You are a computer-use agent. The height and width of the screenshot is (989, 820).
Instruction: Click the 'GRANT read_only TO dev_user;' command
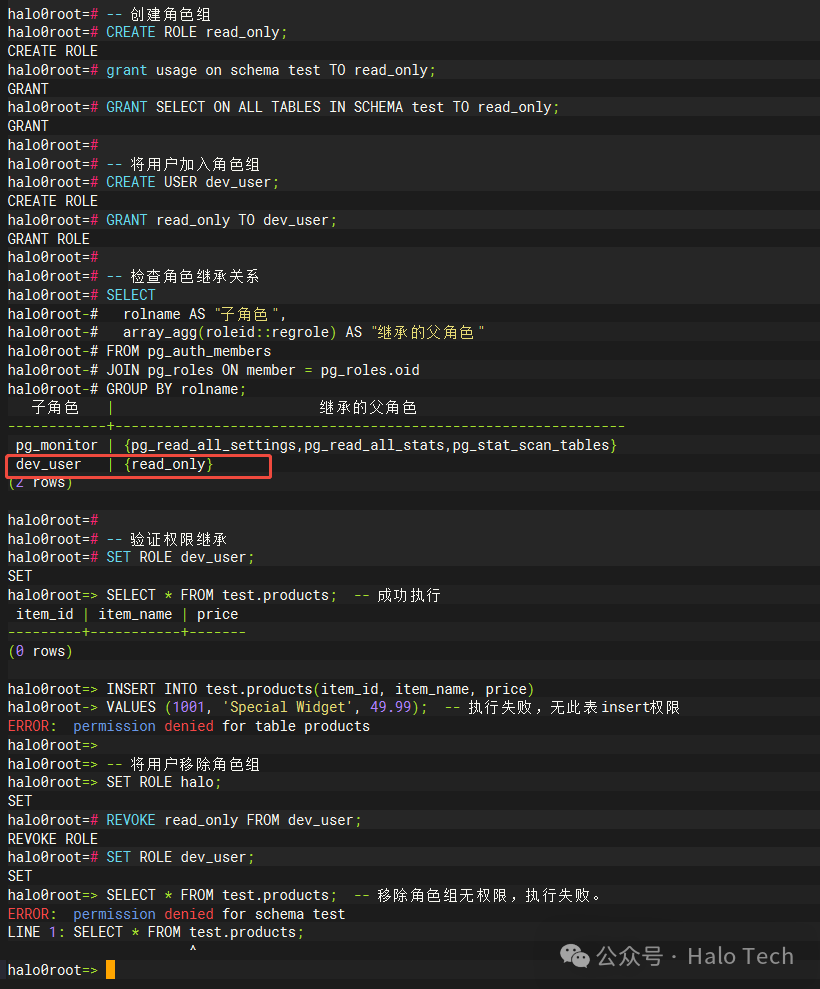tap(221, 220)
